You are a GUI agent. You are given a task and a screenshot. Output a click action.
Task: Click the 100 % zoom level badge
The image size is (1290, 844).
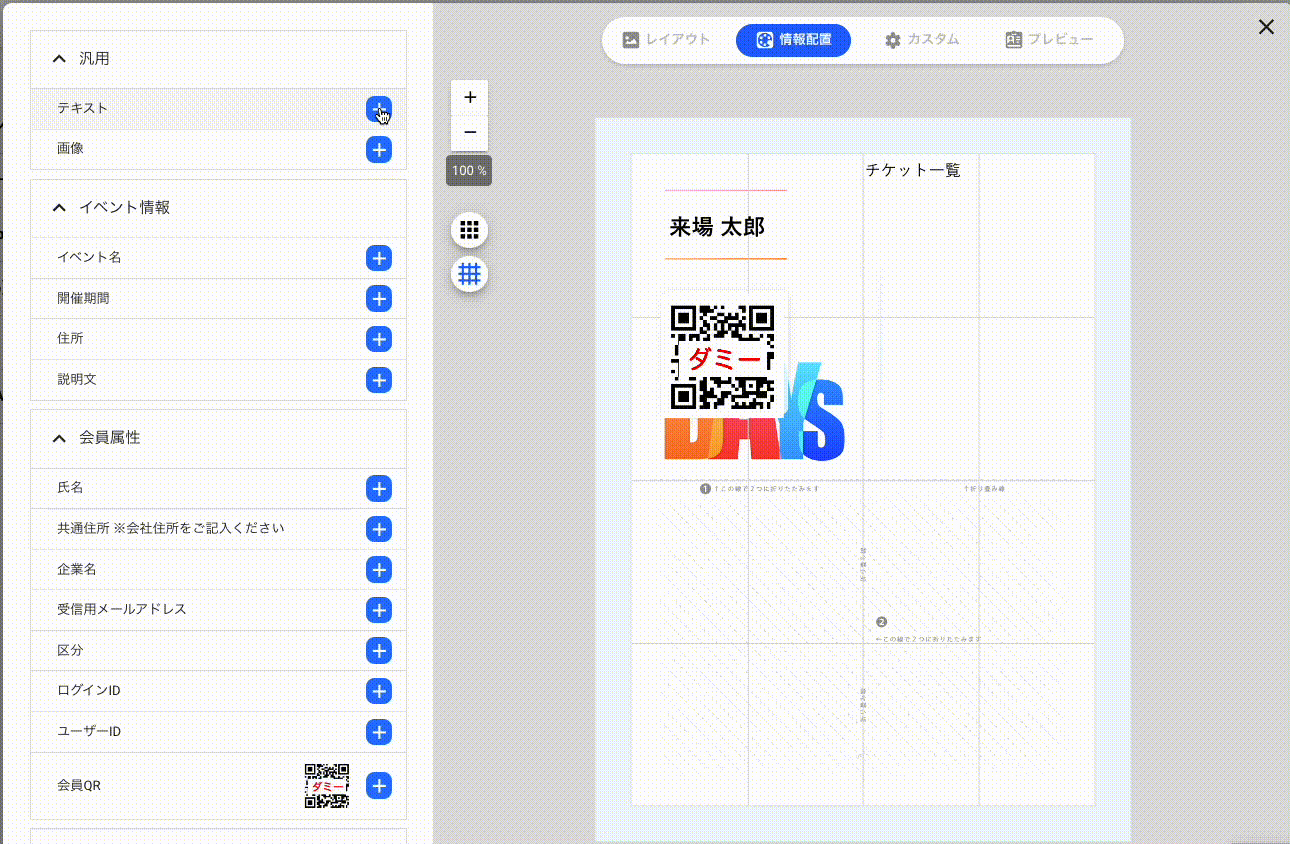(x=469, y=171)
